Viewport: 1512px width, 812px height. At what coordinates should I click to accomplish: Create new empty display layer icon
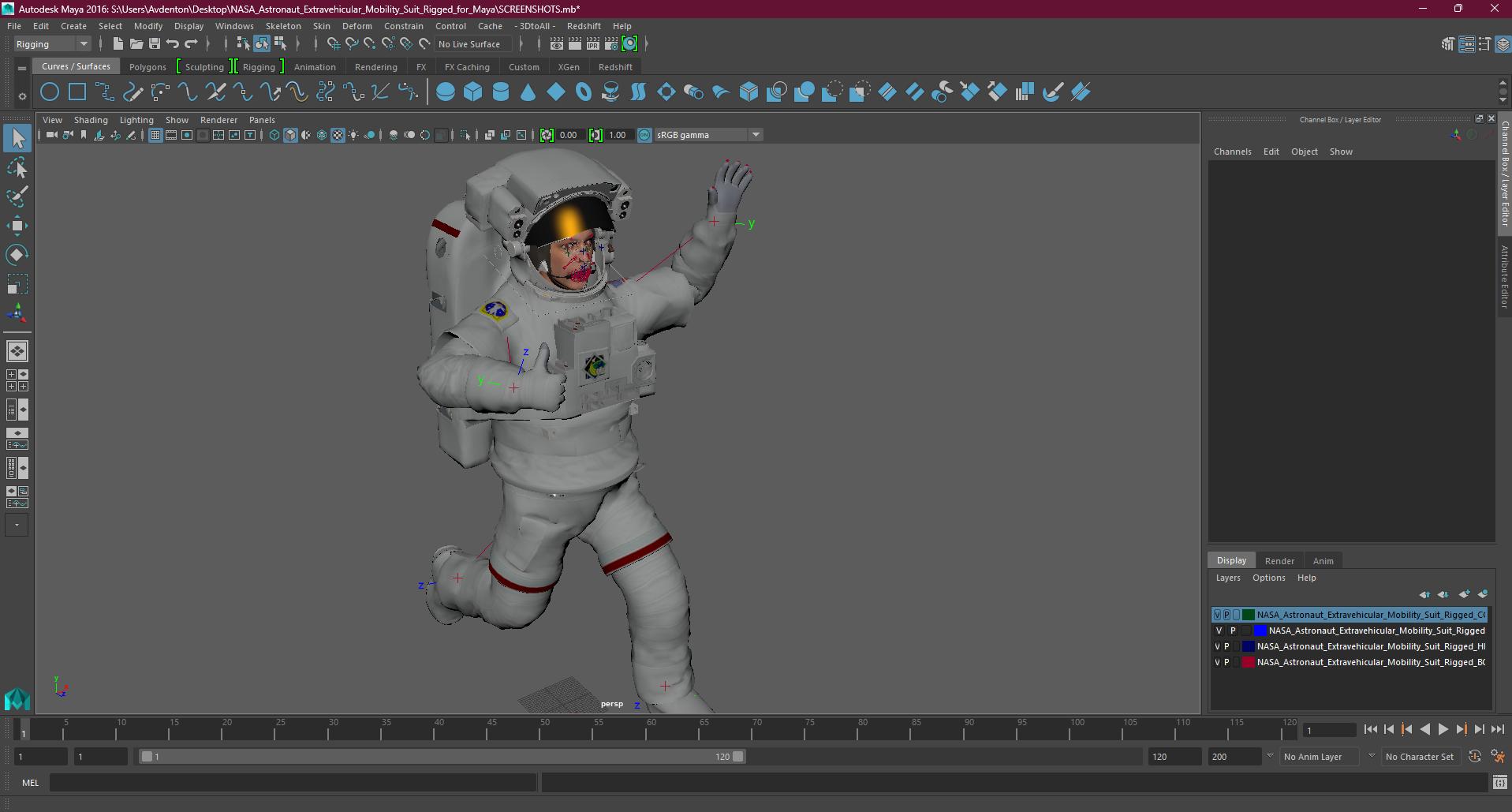1464,594
